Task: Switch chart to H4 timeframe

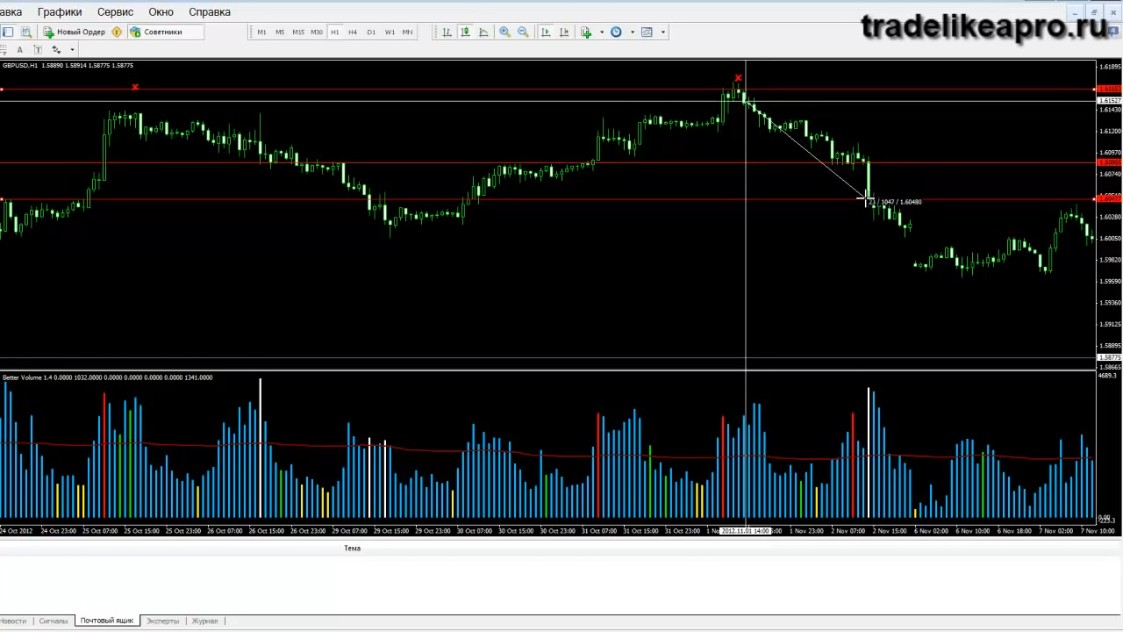Action: click(352, 32)
